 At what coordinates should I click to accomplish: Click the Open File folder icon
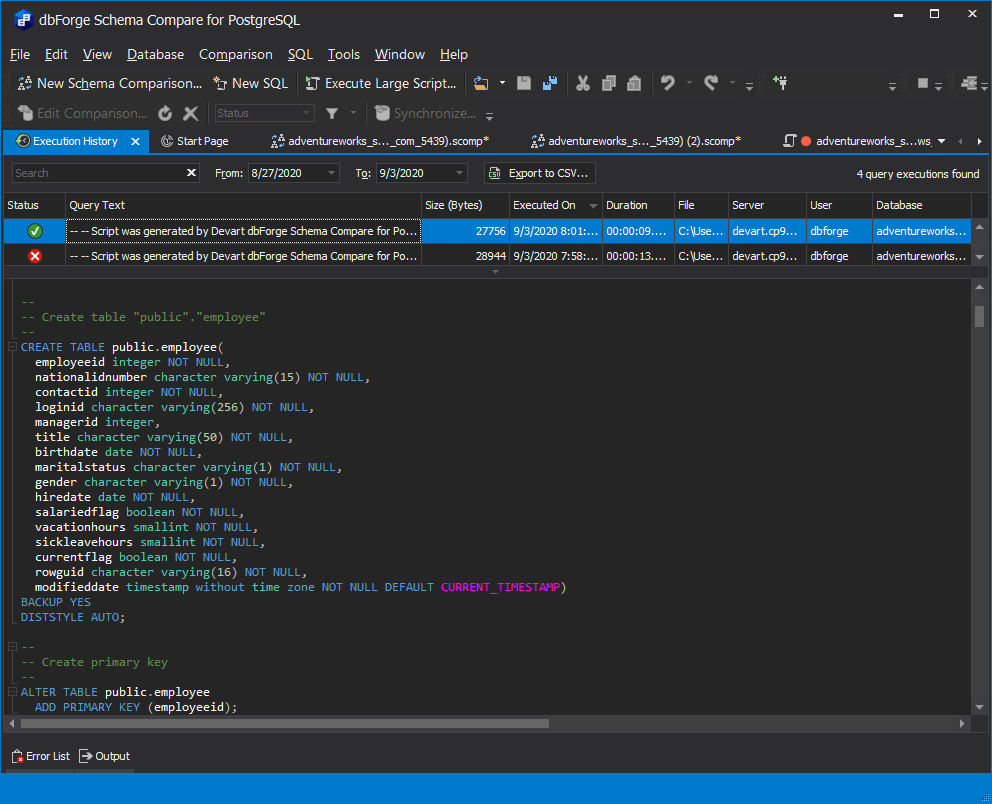[x=481, y=83]
